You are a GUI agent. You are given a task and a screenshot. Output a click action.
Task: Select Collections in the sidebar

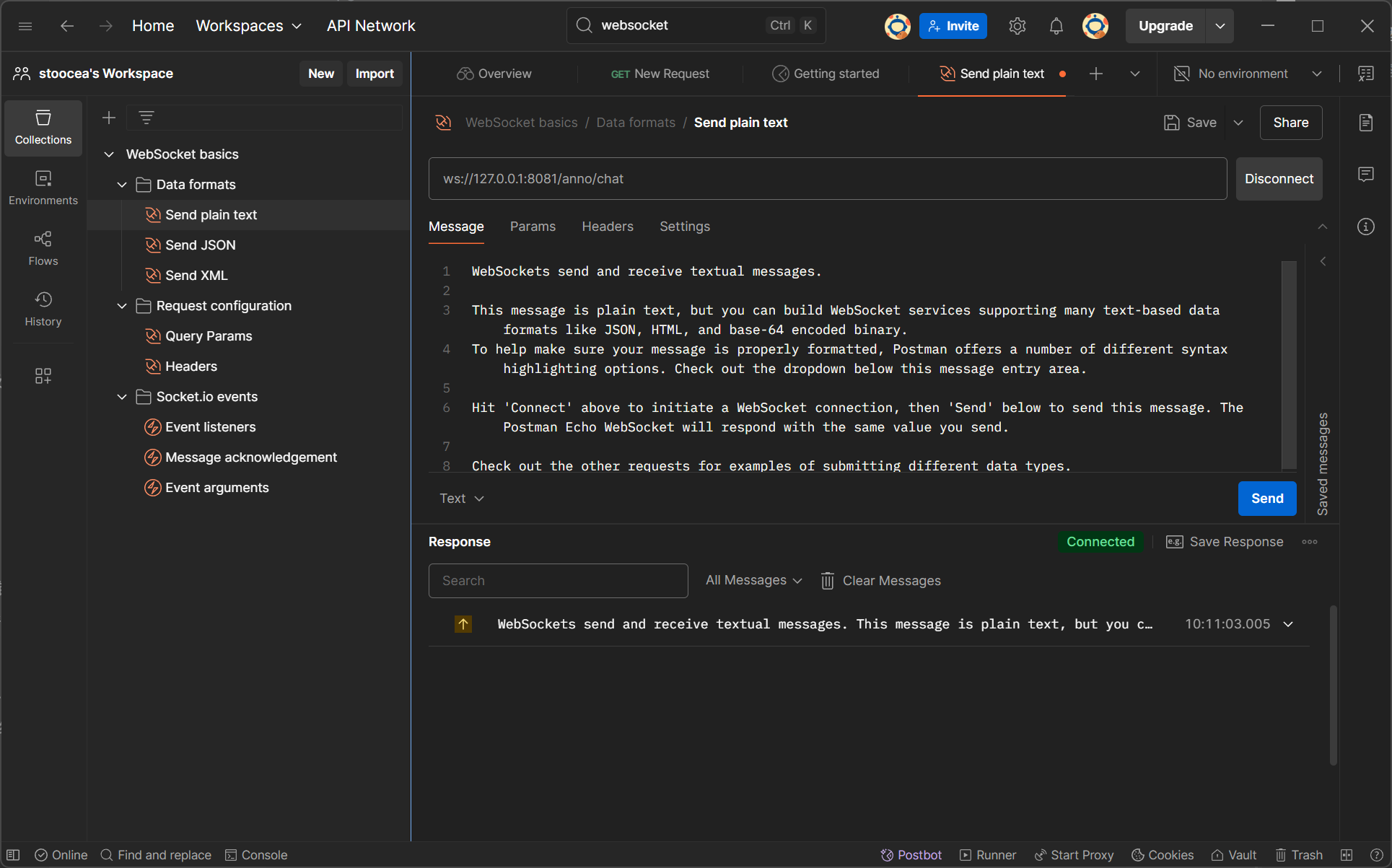(x=43, y=128)
